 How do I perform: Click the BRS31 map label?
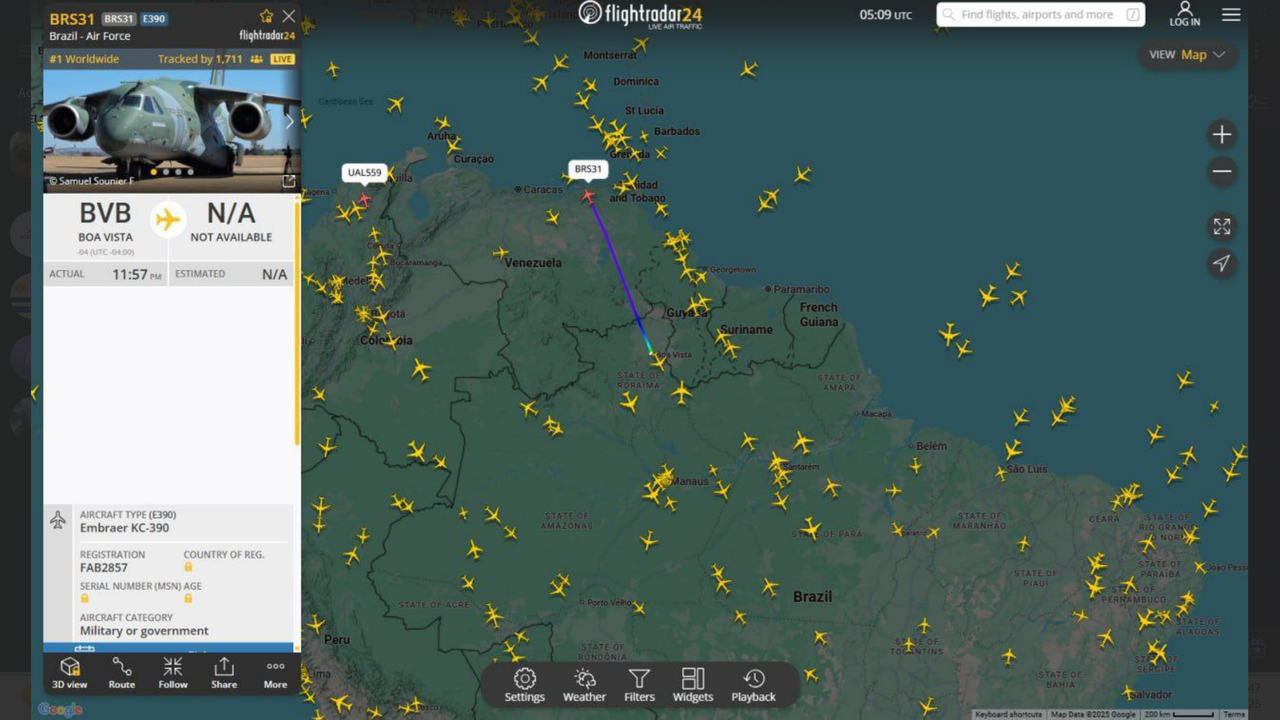pos(588,169)
